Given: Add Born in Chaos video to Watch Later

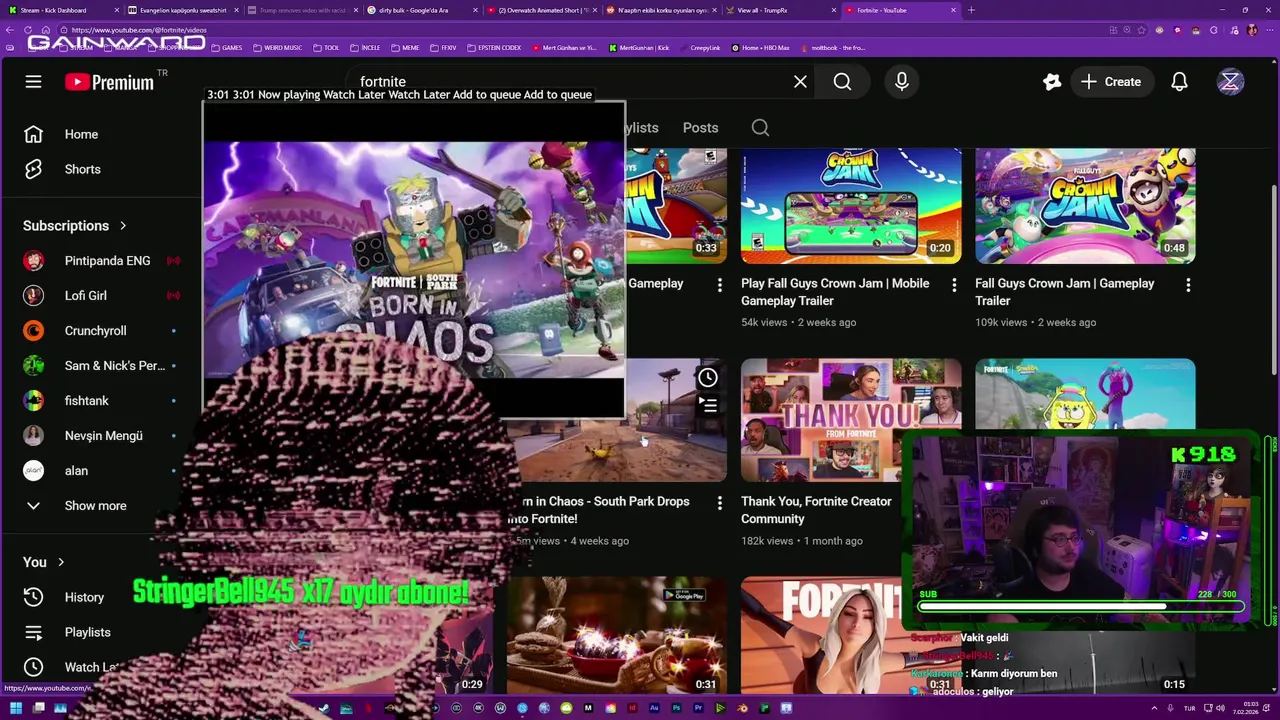Looking at the screenshot, I should pyautogui.click(x=707, y=378).
